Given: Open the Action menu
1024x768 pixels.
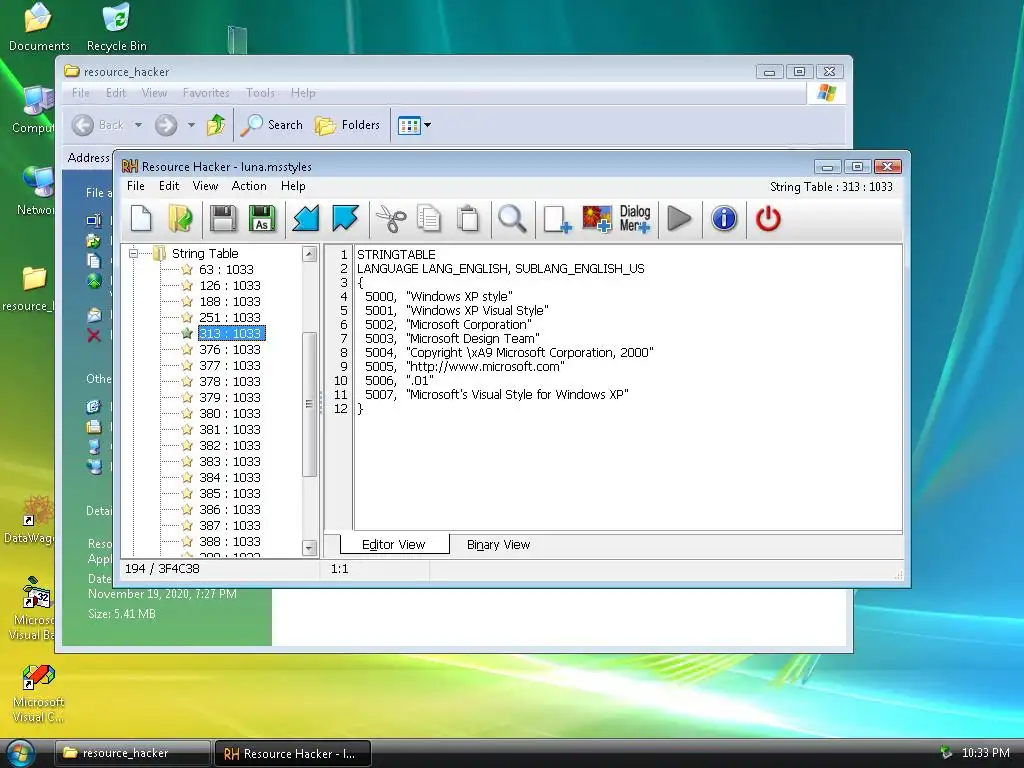Looking at the screenshot, I should tap(249, 186).
